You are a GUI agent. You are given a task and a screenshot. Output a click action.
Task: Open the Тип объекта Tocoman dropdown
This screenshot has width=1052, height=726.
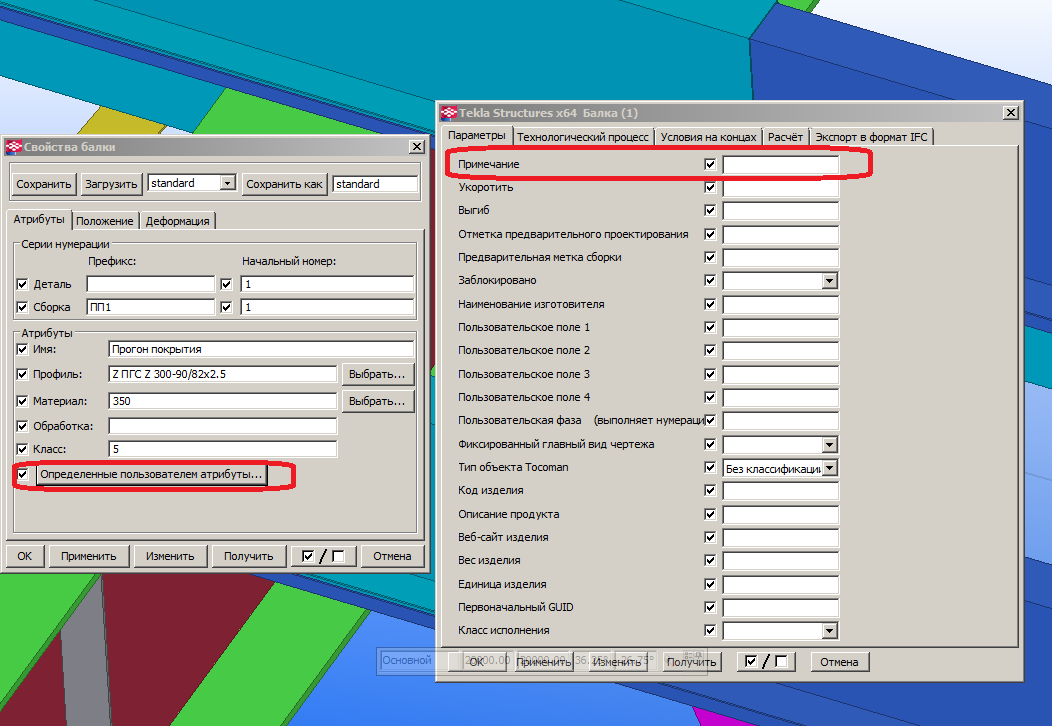click(828, 468)
